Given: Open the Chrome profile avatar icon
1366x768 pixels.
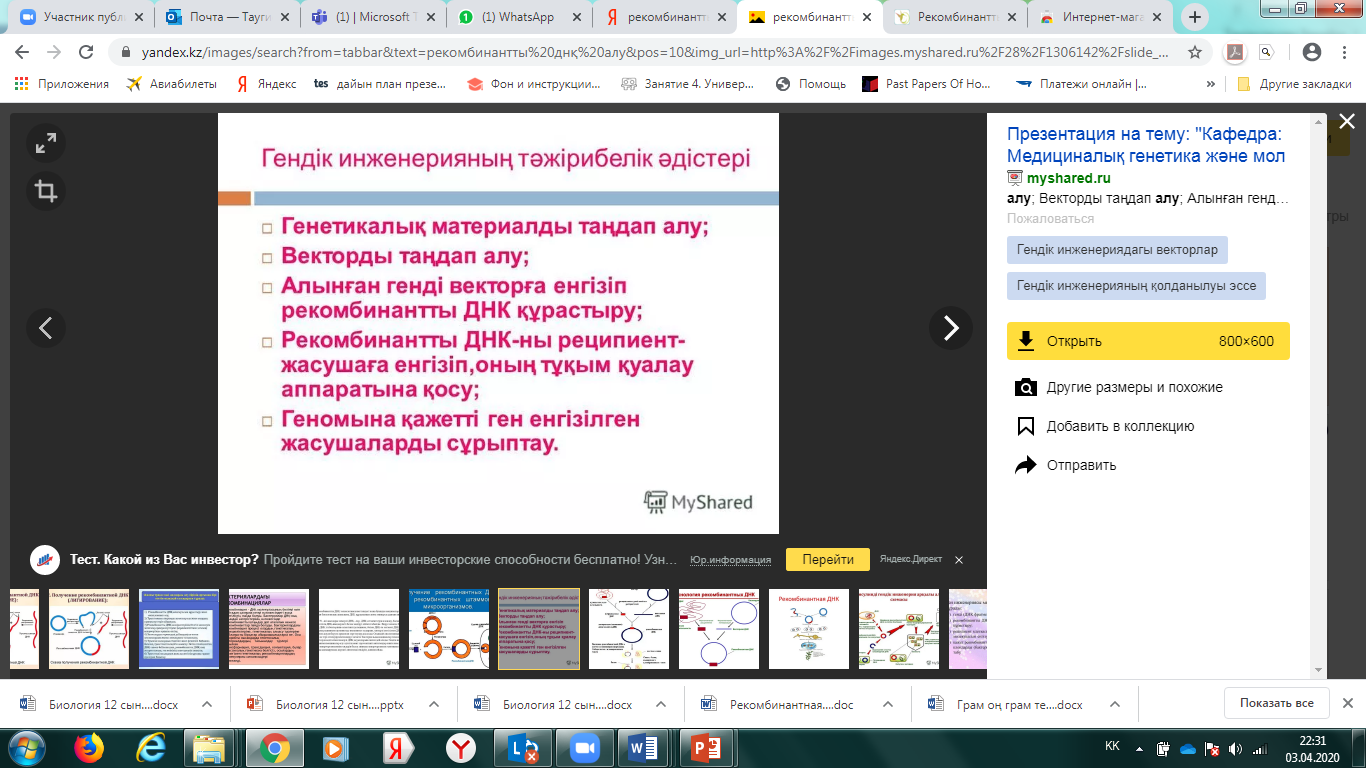Looking at the screenshot, I should coord(1312,52).
